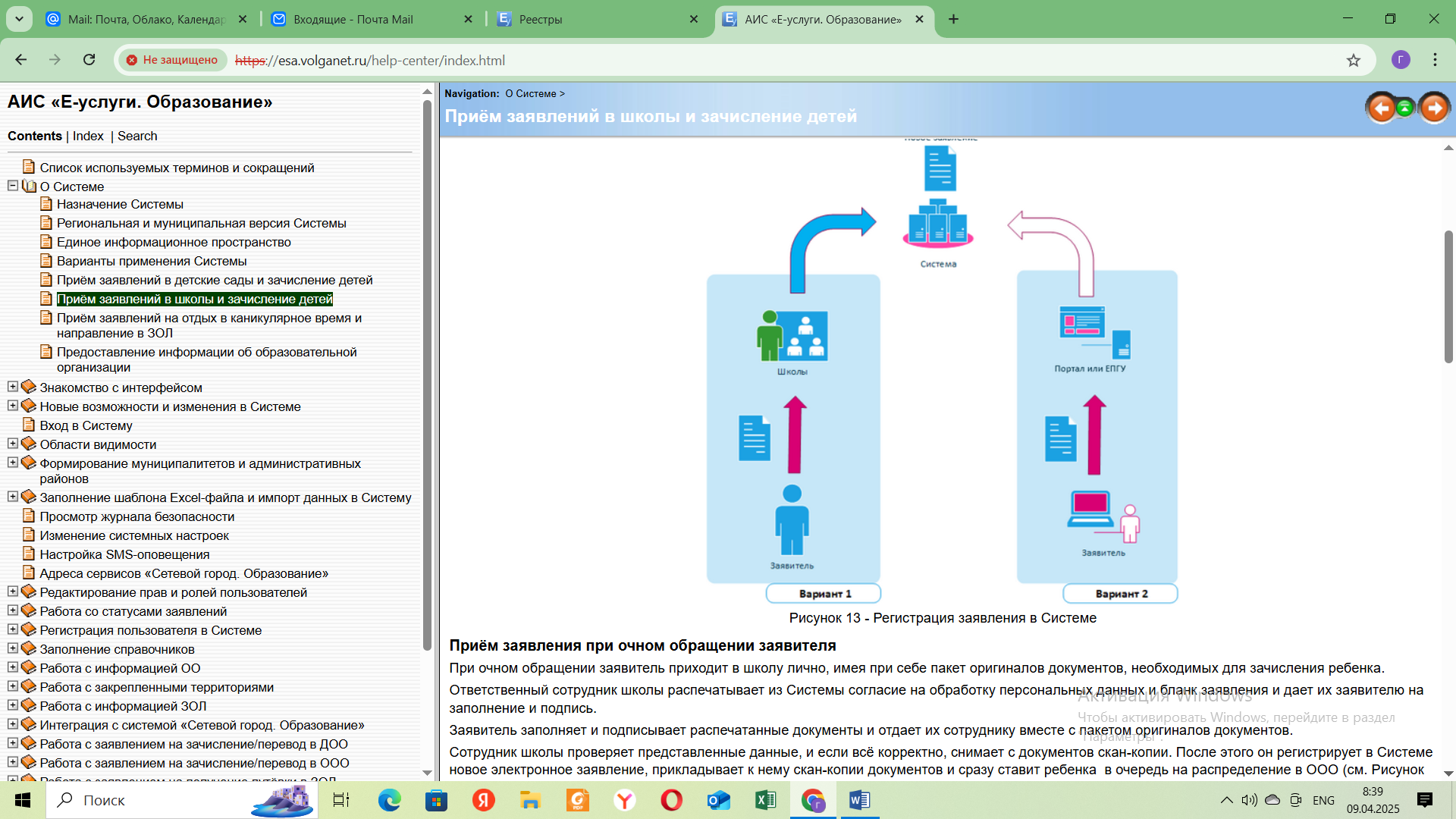Click the taskbar search box 'Поиск'
This screenshot has height=819, width=1456.
pyautogui.click(x=182, y=800)
